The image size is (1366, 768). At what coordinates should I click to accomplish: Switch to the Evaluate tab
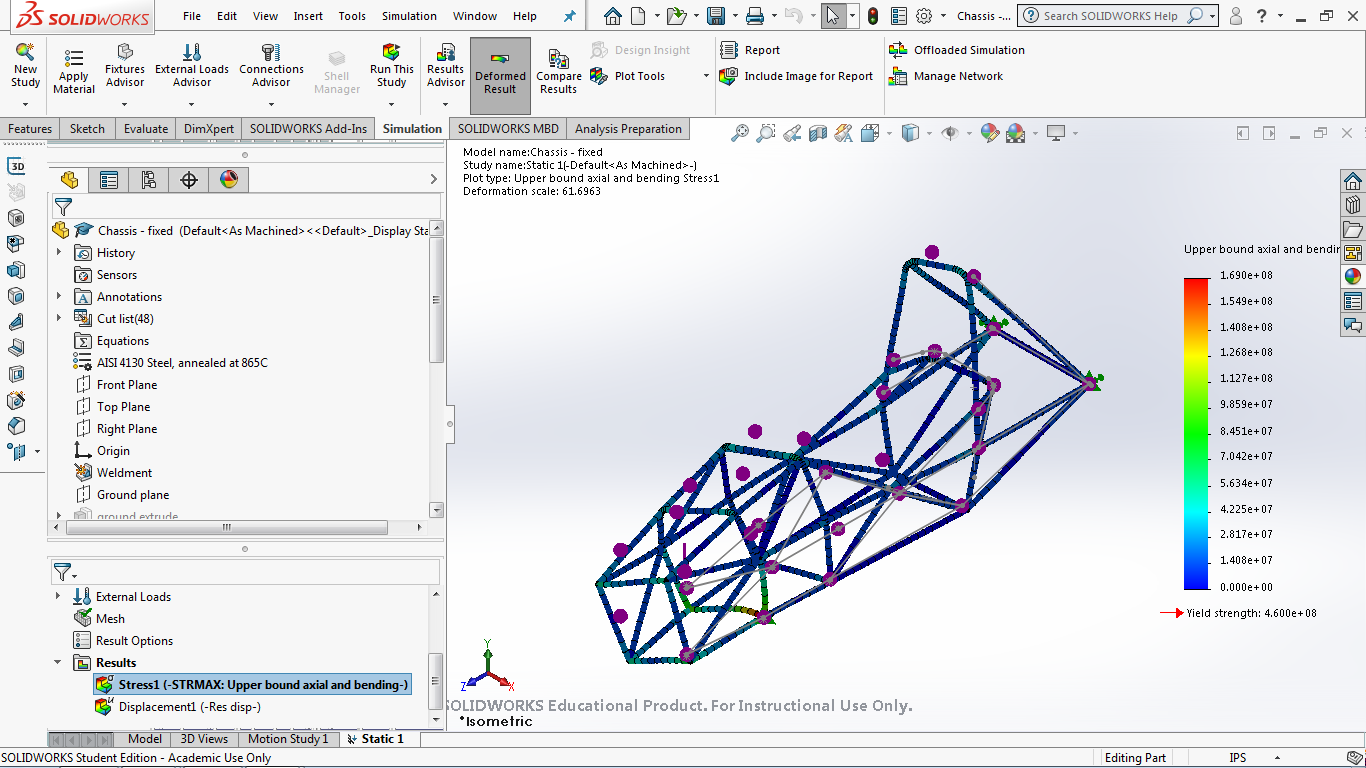(146, 129)
